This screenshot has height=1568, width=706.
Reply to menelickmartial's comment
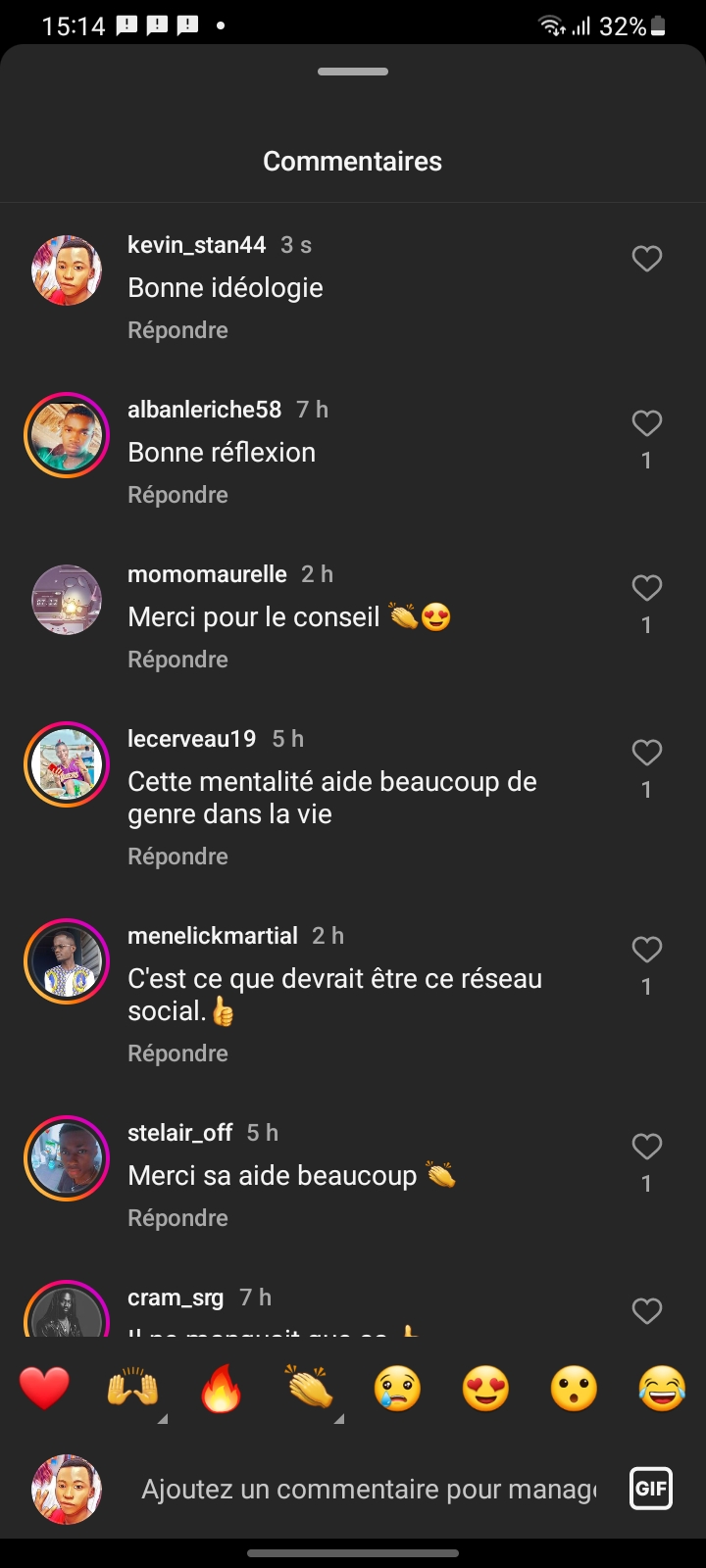coord(177,1053)
